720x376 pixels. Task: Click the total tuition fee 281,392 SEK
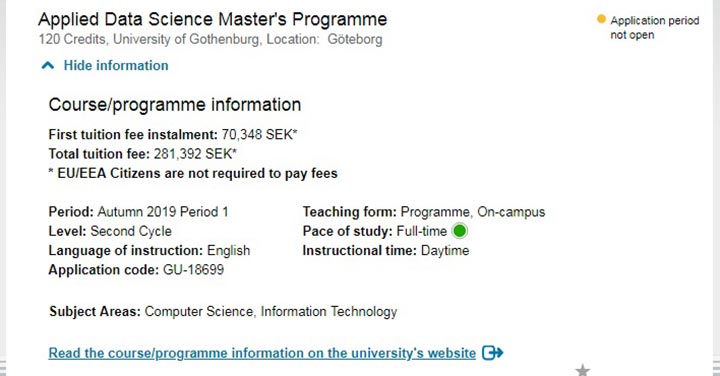point(195,154)
